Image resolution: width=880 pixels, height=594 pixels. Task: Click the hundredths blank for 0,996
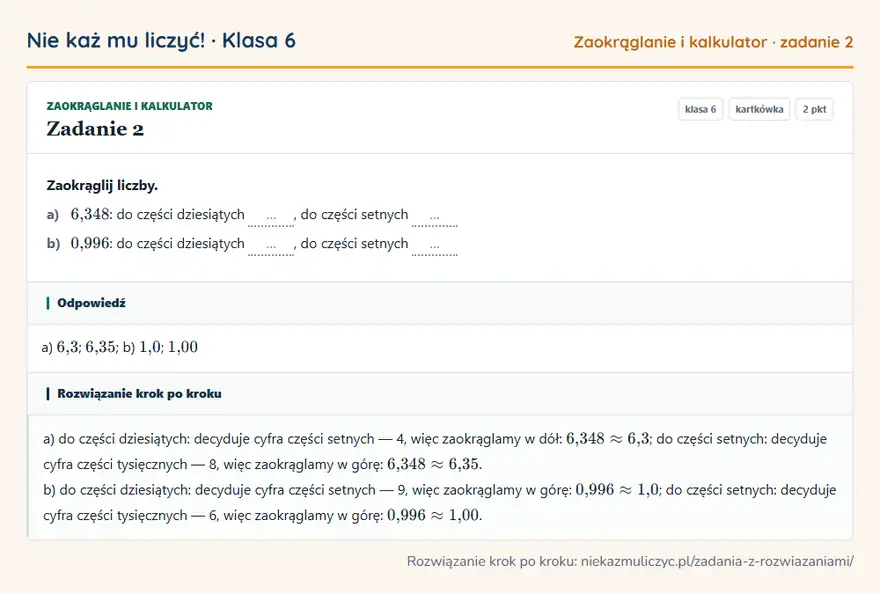click(x=434, y=245)
